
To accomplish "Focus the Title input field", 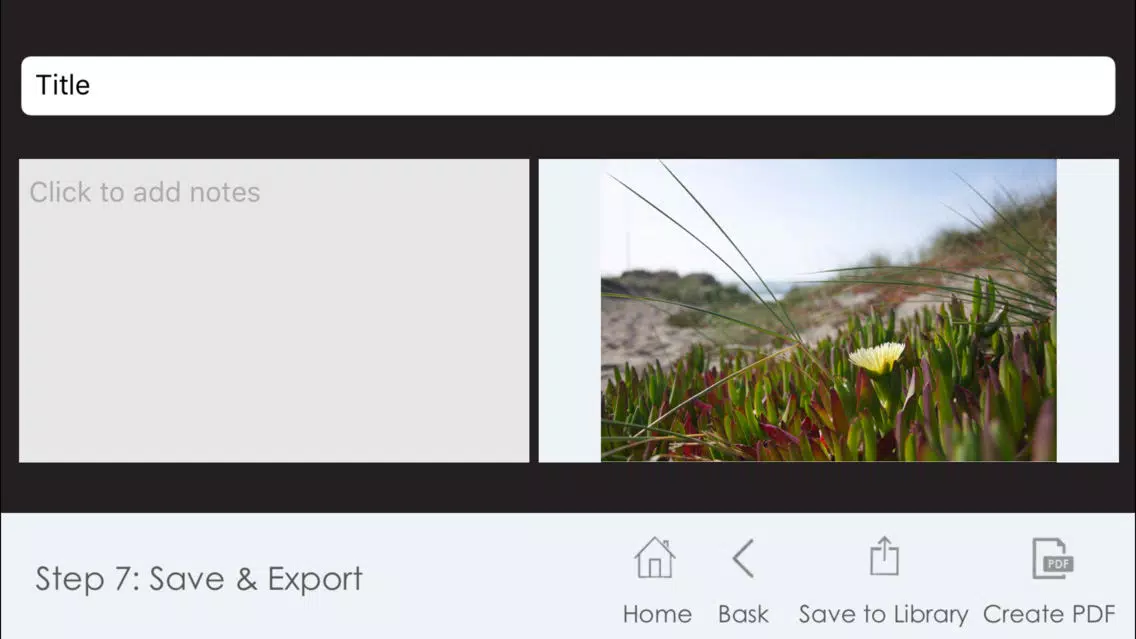I will point(568,85).
